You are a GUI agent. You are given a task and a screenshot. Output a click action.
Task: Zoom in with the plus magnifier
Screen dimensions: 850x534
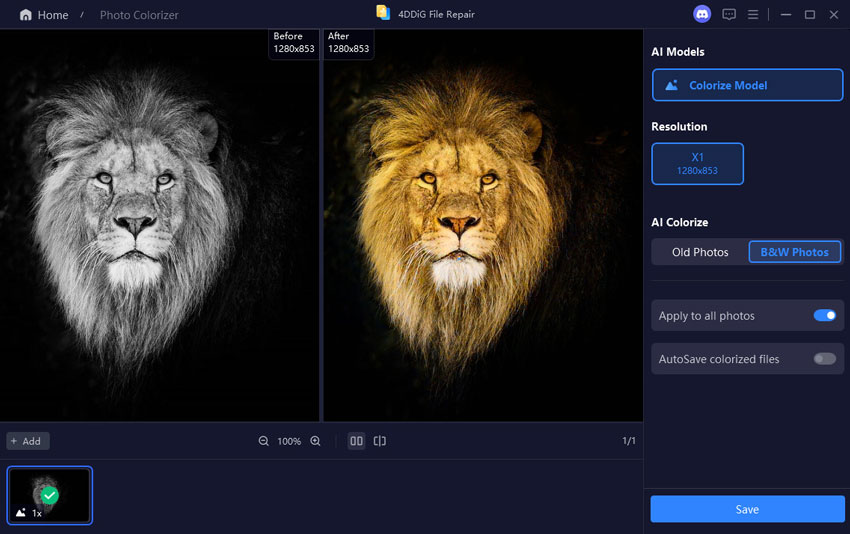315,441
